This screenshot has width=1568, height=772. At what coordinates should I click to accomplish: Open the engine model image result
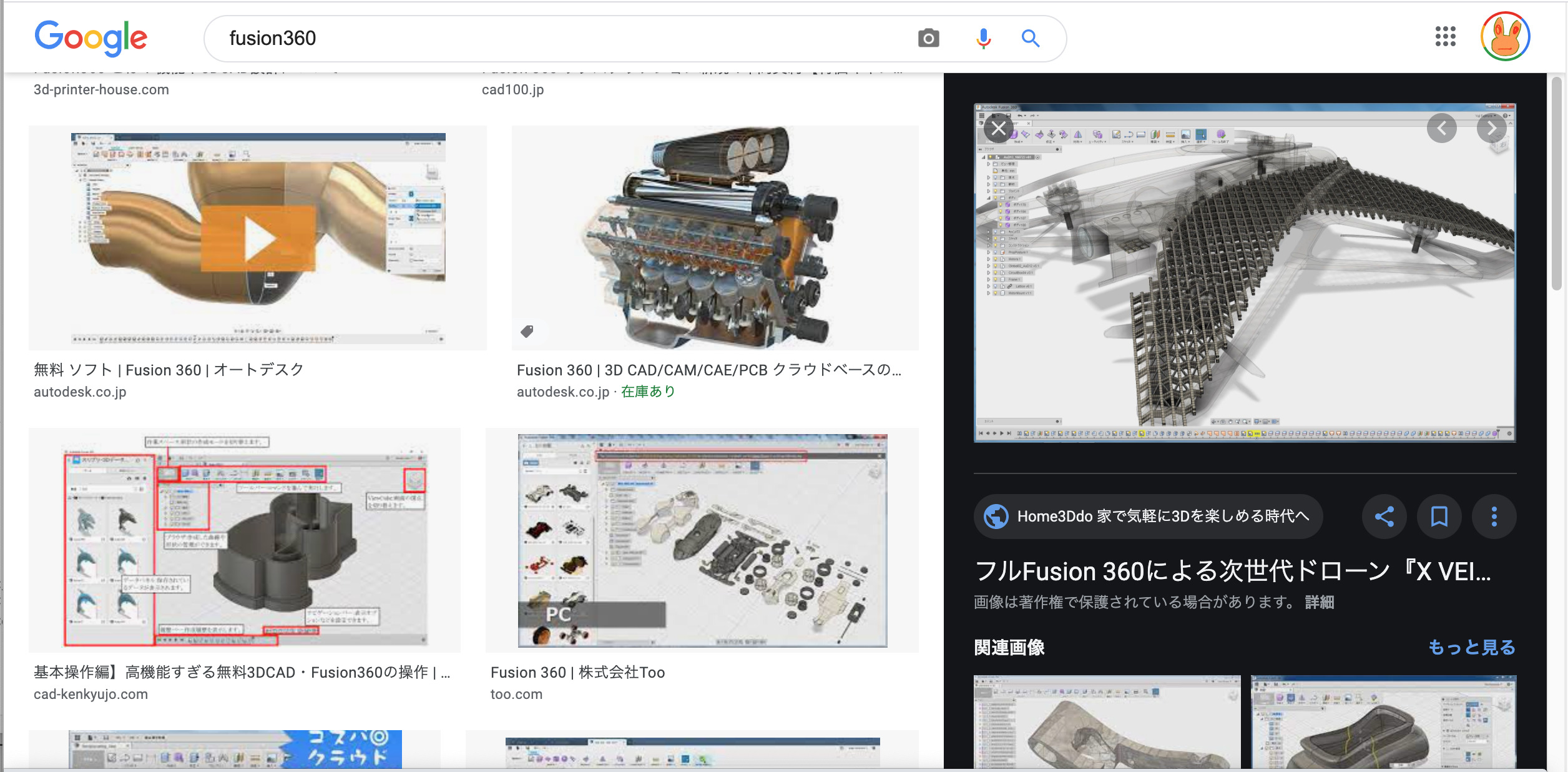(715, 238)
